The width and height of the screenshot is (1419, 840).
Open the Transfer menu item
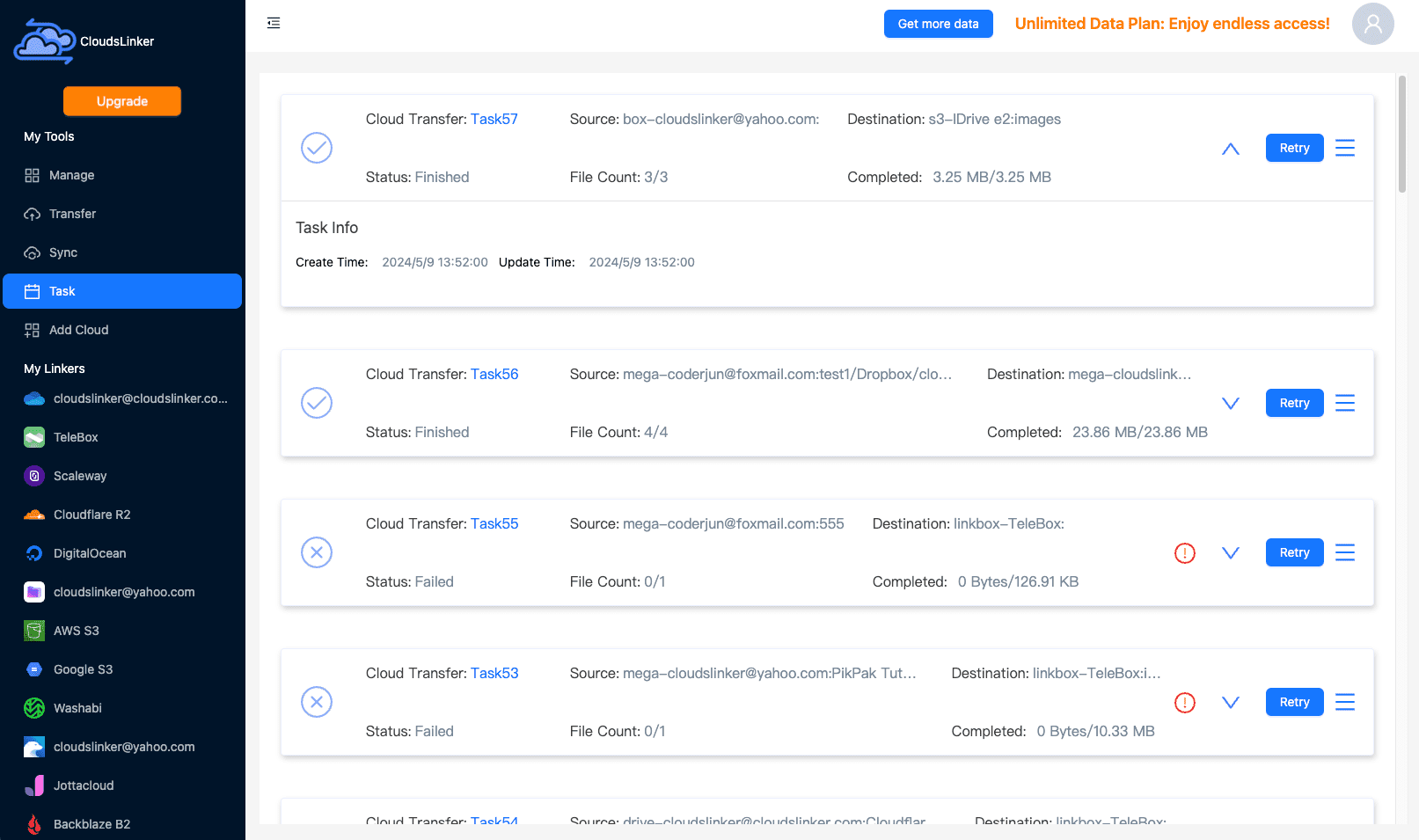pyautogui.click(x=122, y=214)
